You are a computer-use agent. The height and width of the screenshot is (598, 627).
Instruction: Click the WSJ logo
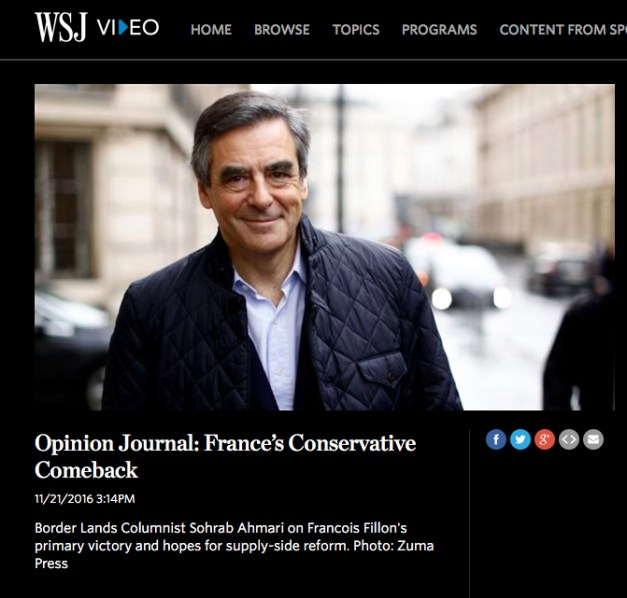click(61, 27)
